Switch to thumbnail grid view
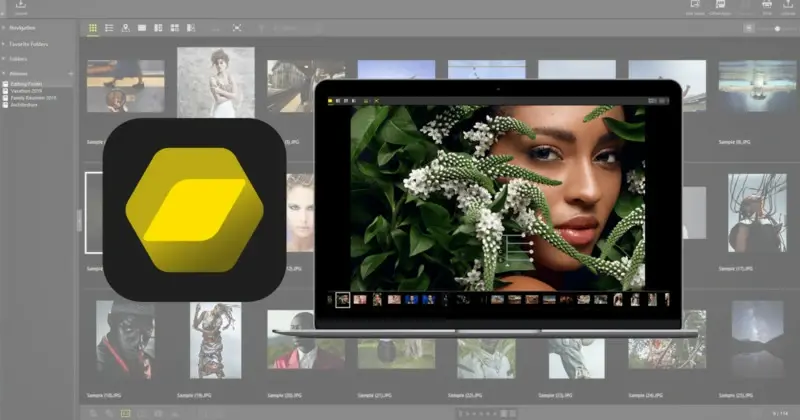Screen dimensions: 800x420 click(x=93, y=28)
